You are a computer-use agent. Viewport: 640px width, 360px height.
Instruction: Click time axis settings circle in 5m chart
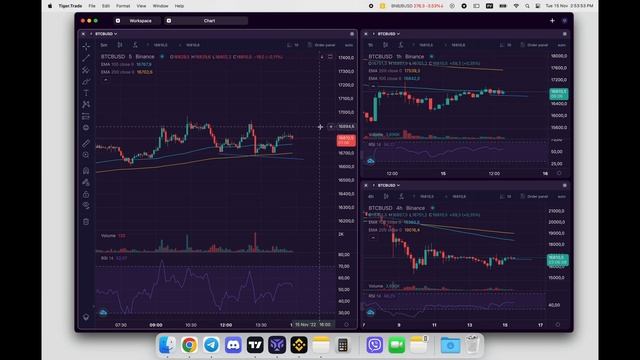pyautogui.click(x=346, y=324)
